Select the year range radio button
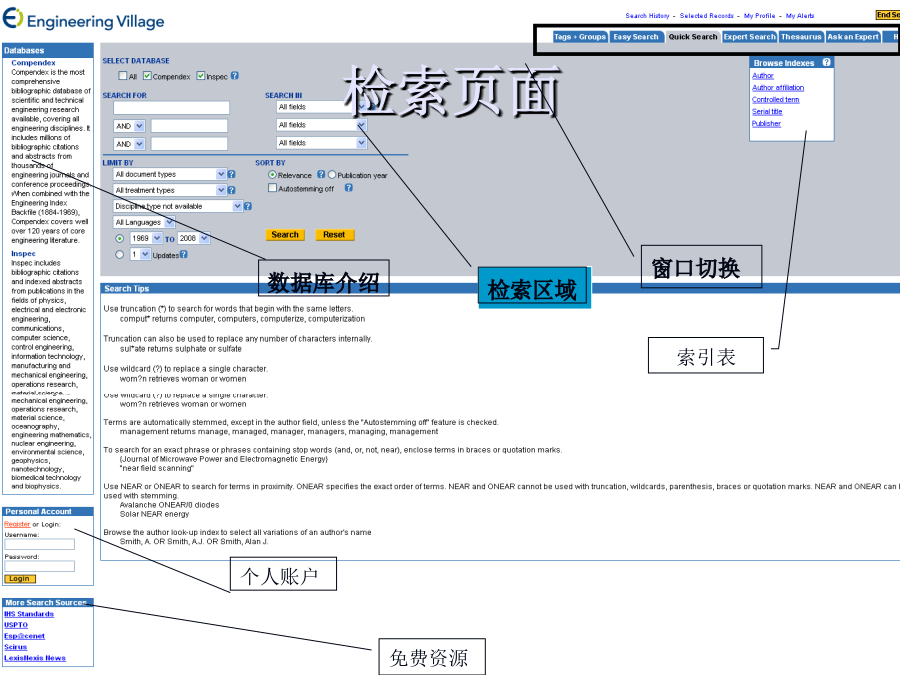The width and height of the screenshot is (900, 675). [x=119, y=238]
